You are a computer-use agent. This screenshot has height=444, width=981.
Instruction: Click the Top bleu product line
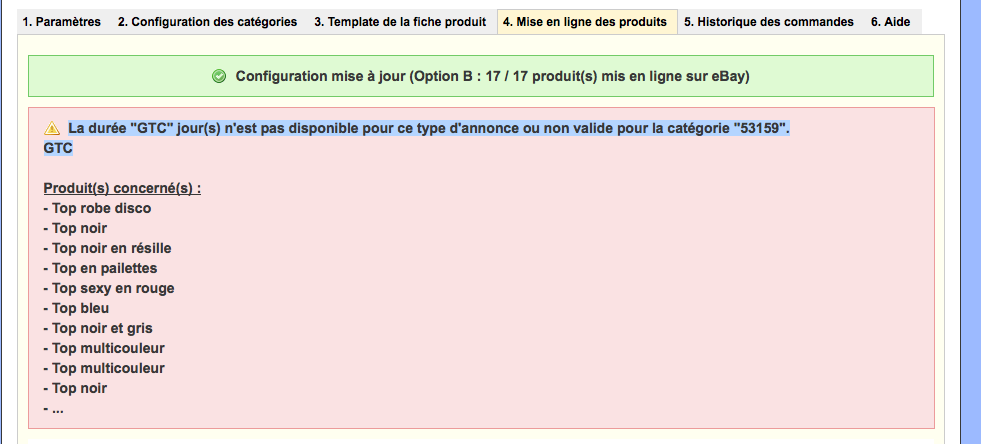click(76, 308)
